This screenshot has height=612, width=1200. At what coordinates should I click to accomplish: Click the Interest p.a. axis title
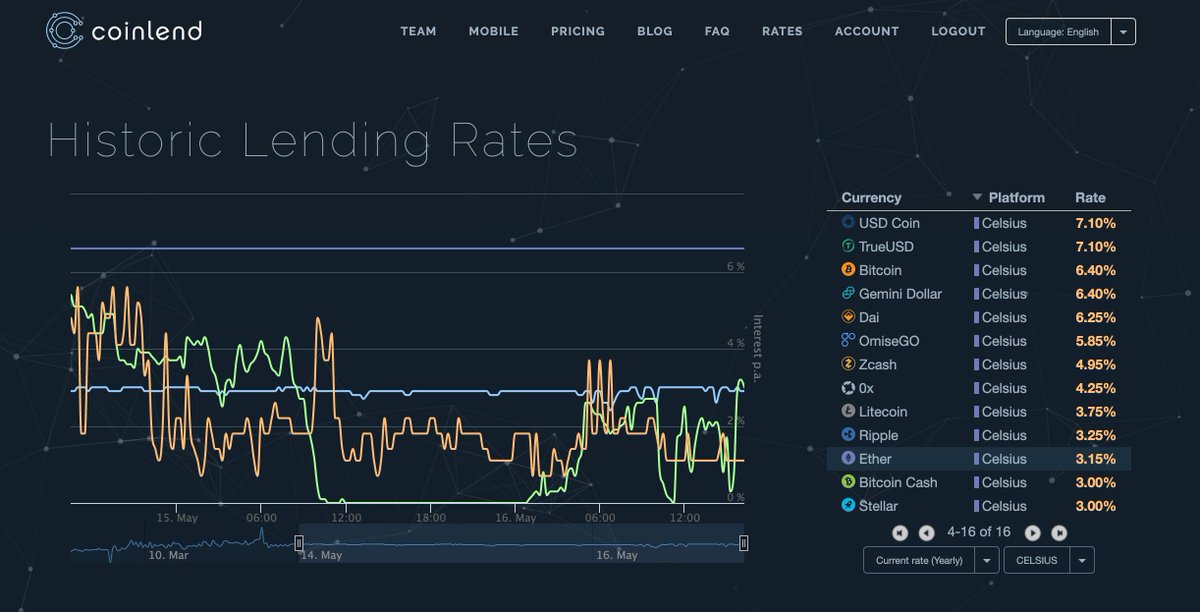(x=757, y=347)
